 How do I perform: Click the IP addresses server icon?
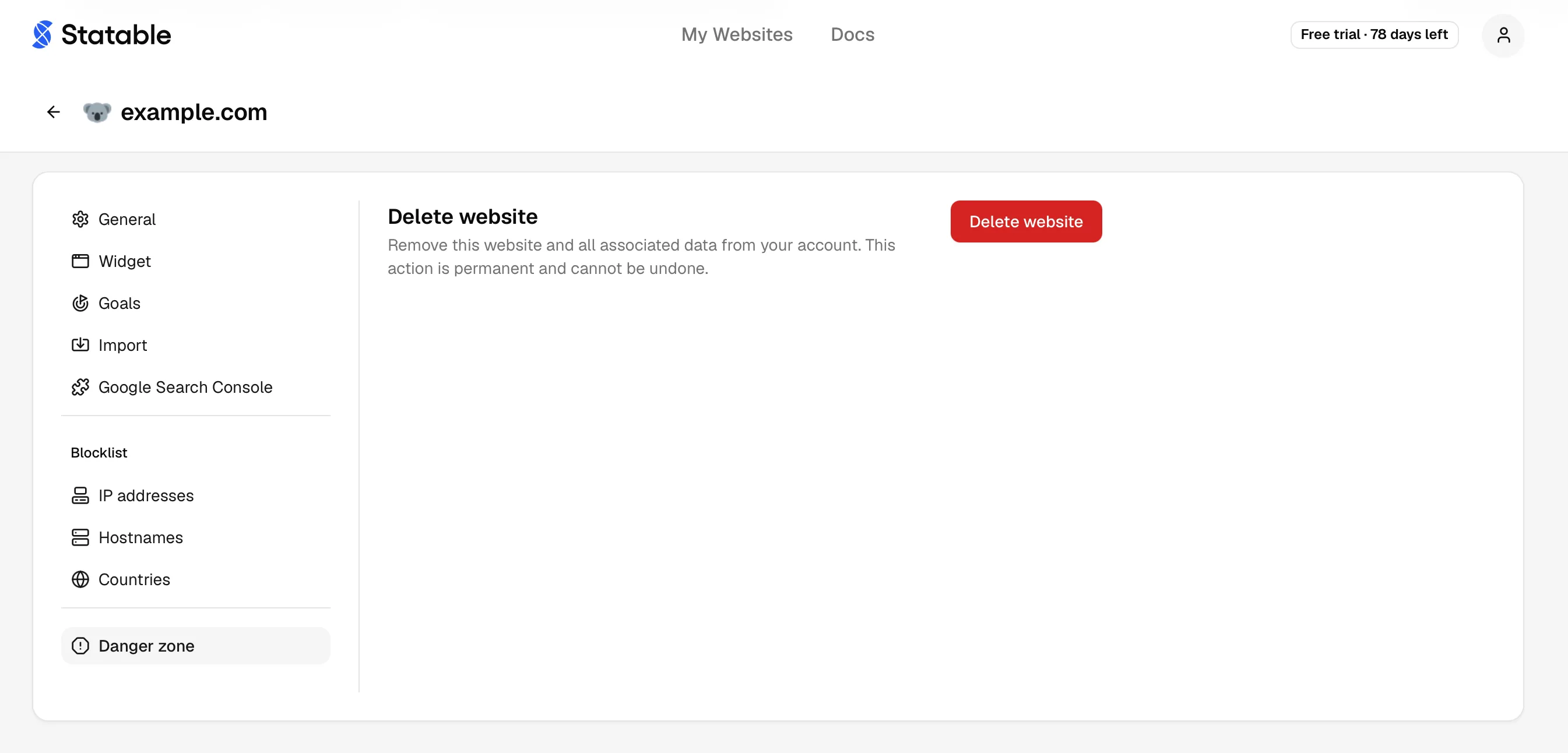(x=80, y=495)
